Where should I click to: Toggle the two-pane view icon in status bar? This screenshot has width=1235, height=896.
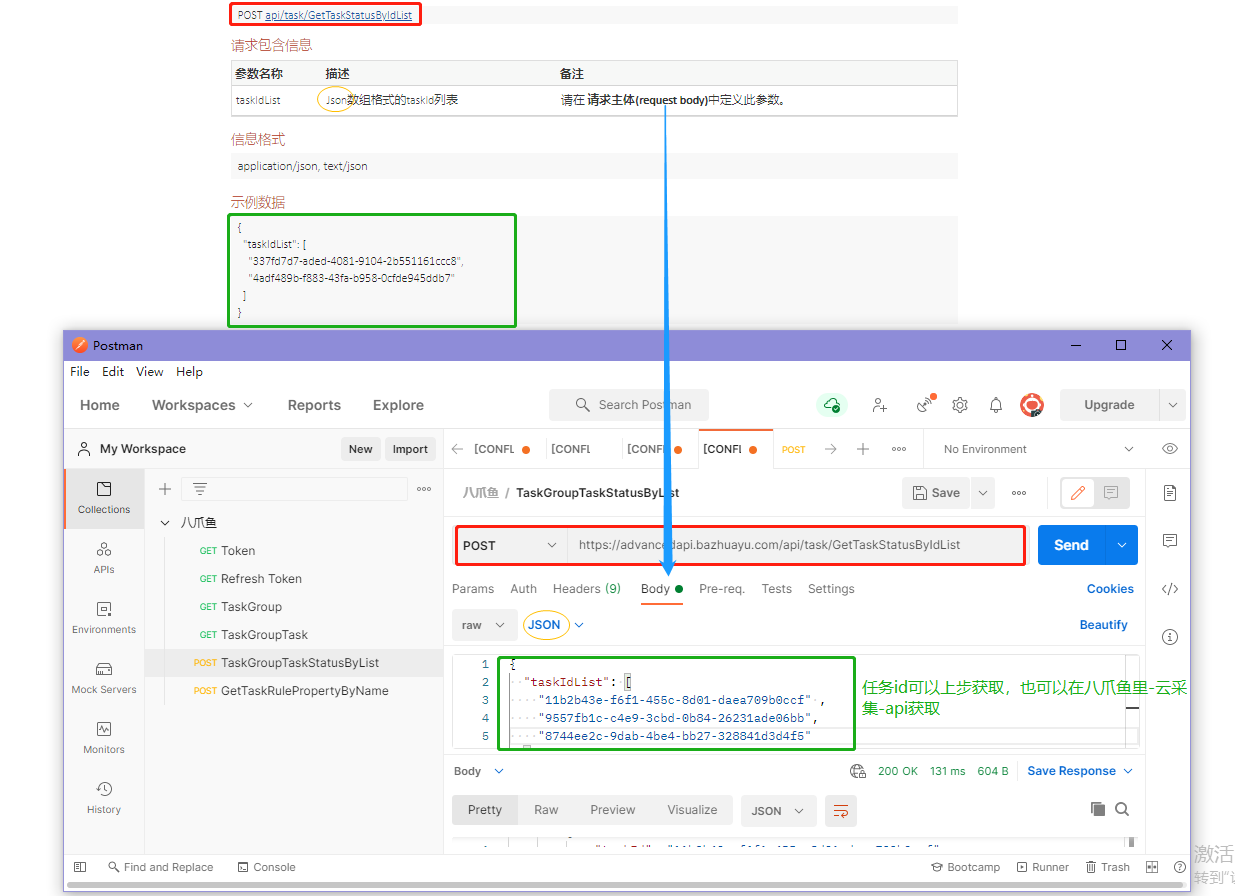[1152, 867]
